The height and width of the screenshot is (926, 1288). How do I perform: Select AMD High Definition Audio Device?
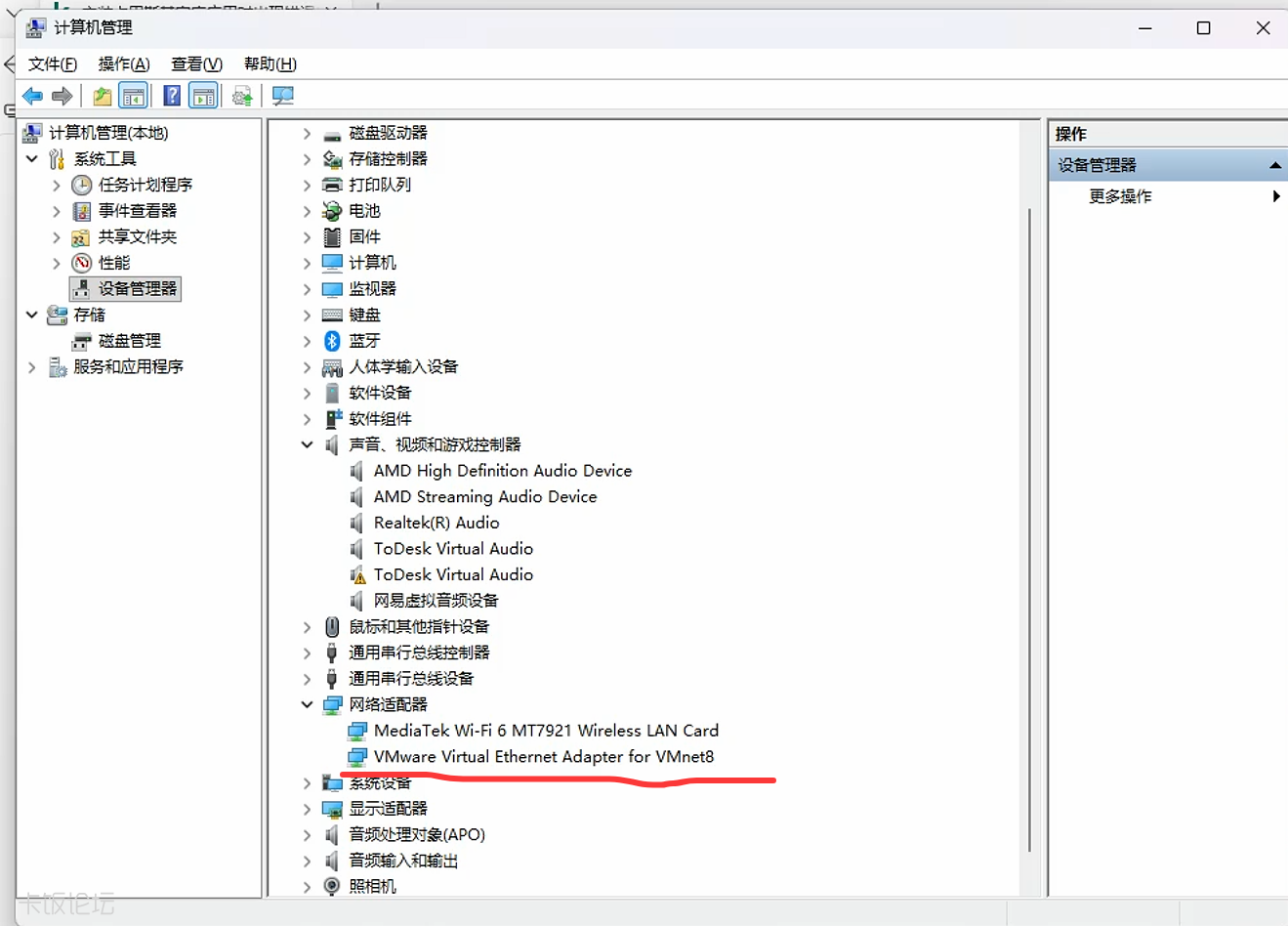[503, 471]
